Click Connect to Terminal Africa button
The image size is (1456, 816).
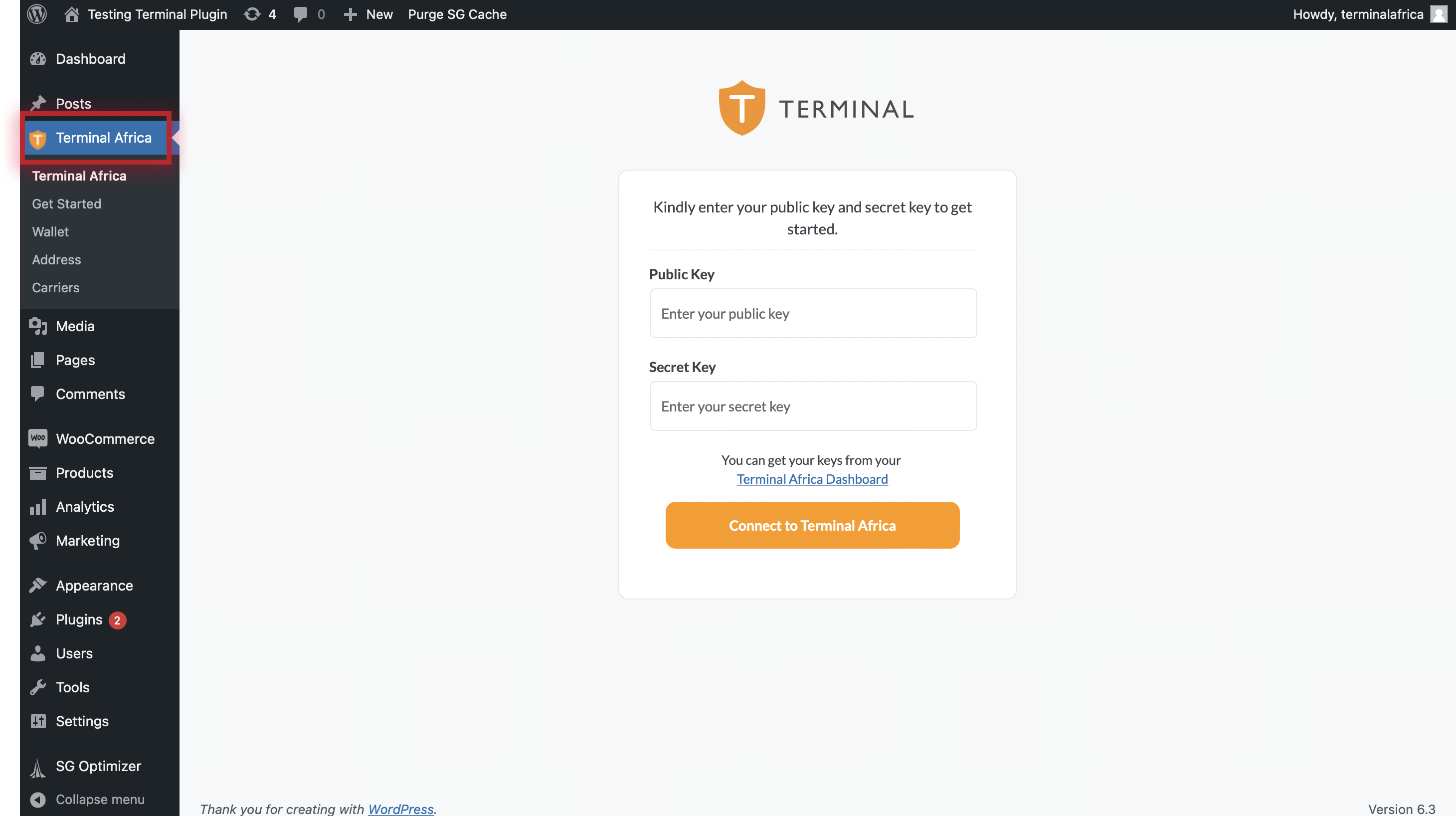[x=812, y=525]
